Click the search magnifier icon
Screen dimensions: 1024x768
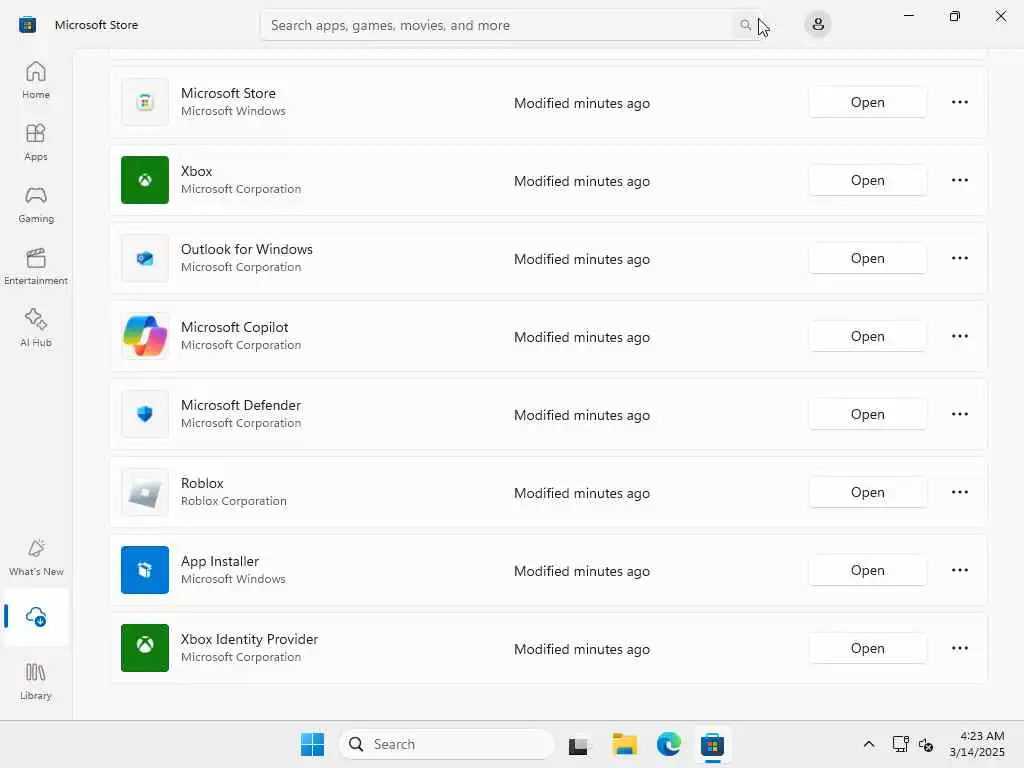pos(745,25)
